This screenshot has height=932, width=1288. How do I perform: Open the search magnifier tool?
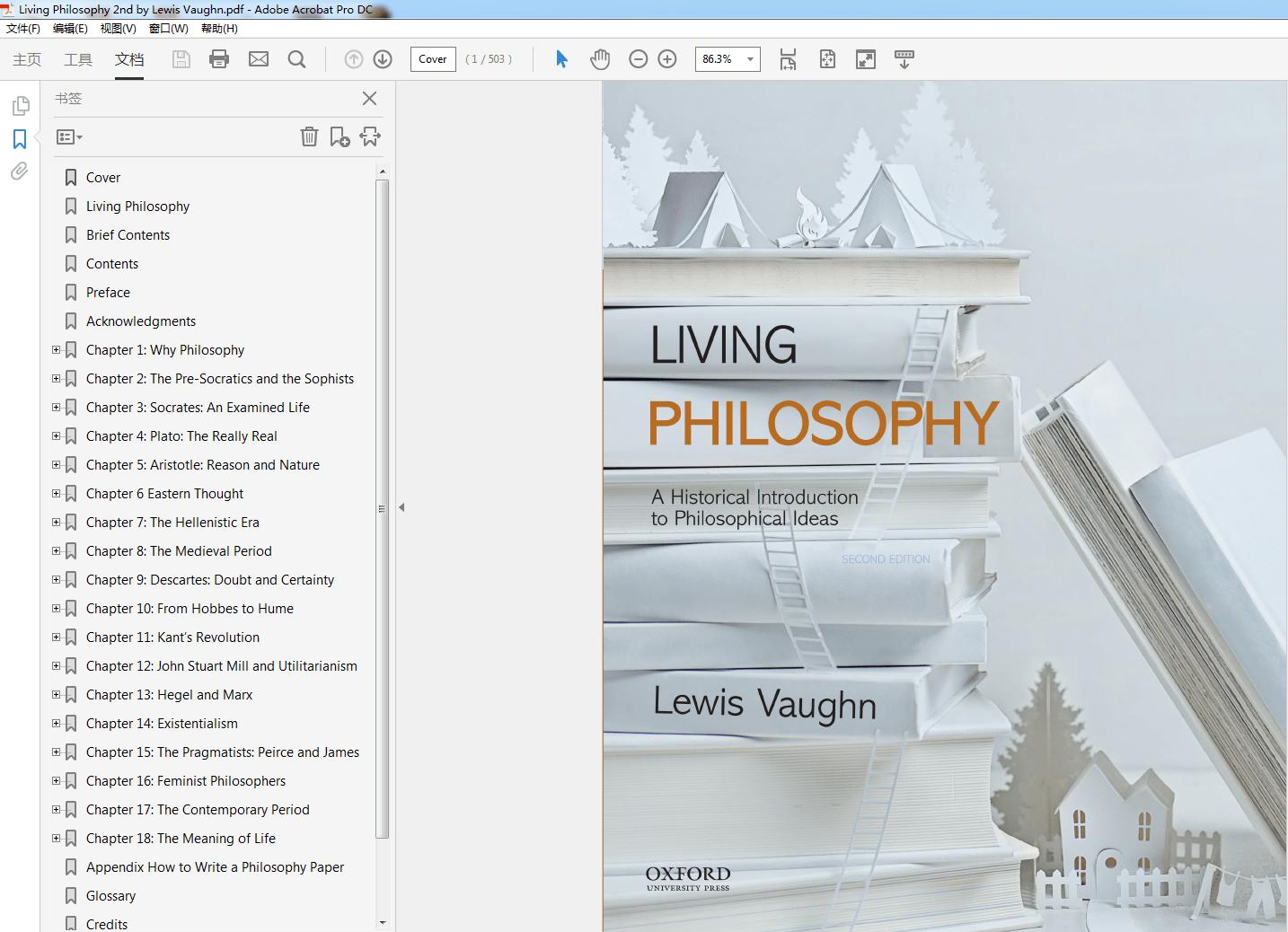coord(296,59)
